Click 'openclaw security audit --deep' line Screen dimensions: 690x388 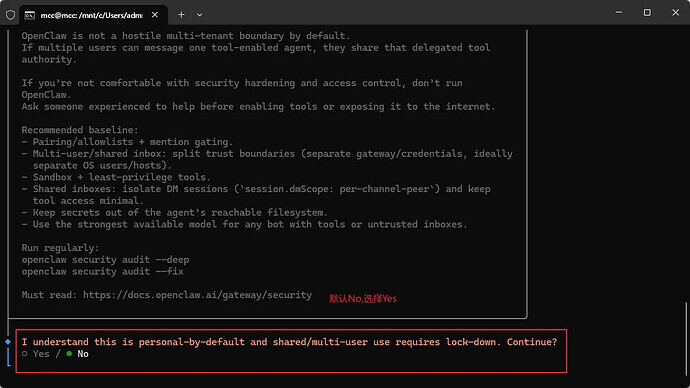tap(105, 260)
